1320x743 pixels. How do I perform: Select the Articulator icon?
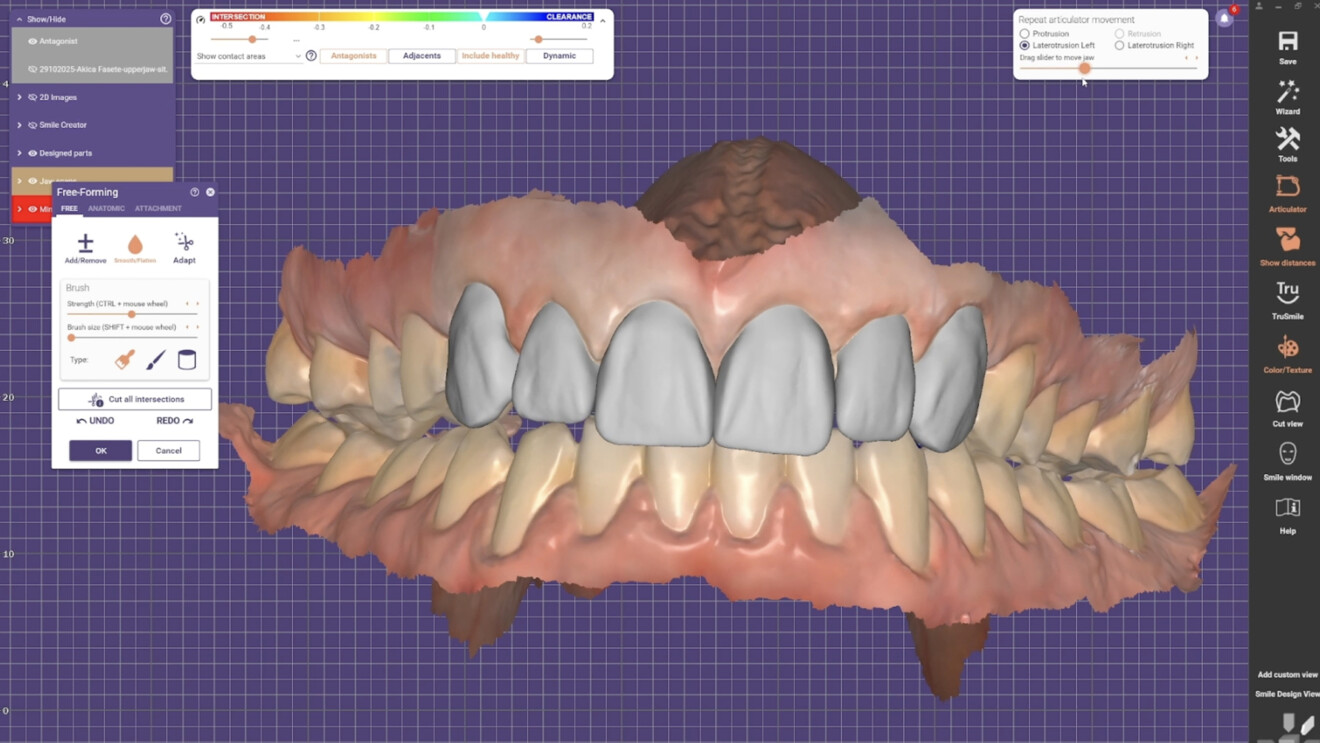click(1288, 187)
